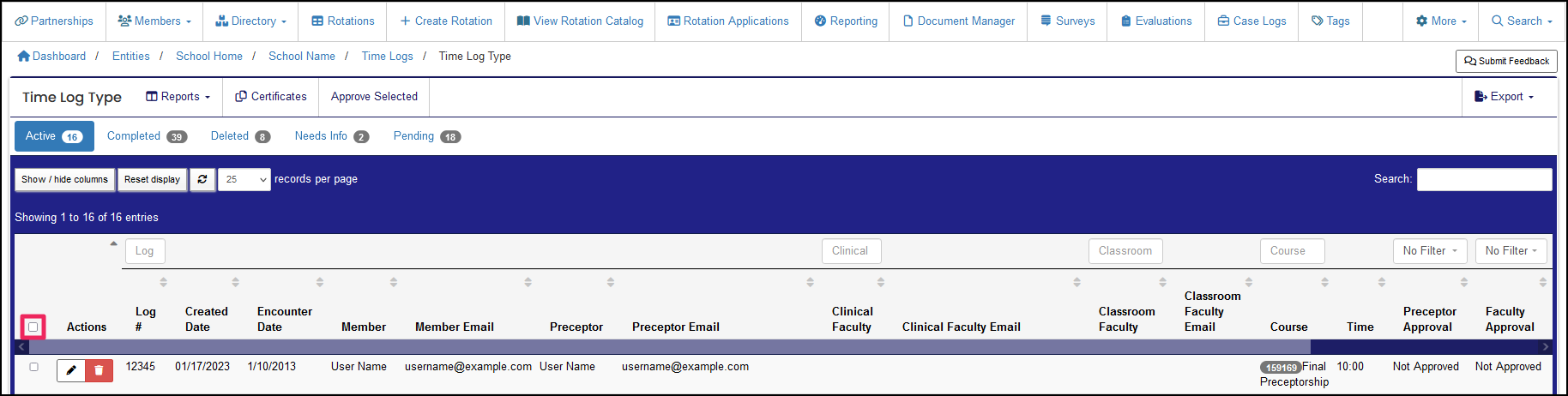Image resolution: width=1568 pixels, height=396 pixels.
Task: Go to Reporting section
Action: (x=846, y=21)
